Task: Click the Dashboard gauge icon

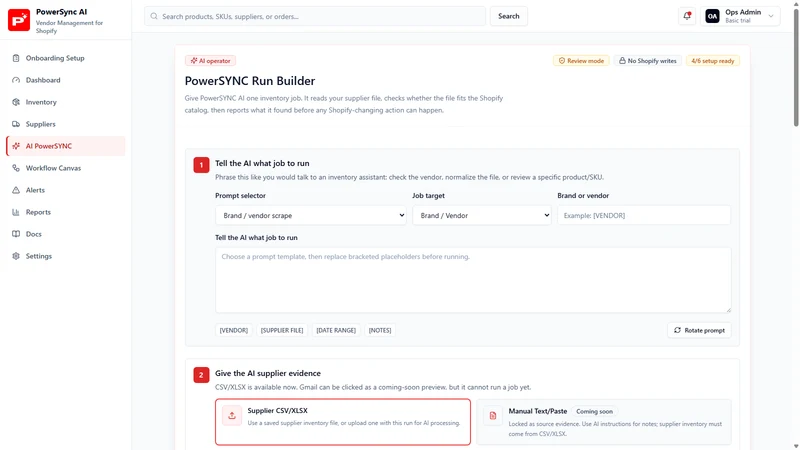Action: click(16, 80)
